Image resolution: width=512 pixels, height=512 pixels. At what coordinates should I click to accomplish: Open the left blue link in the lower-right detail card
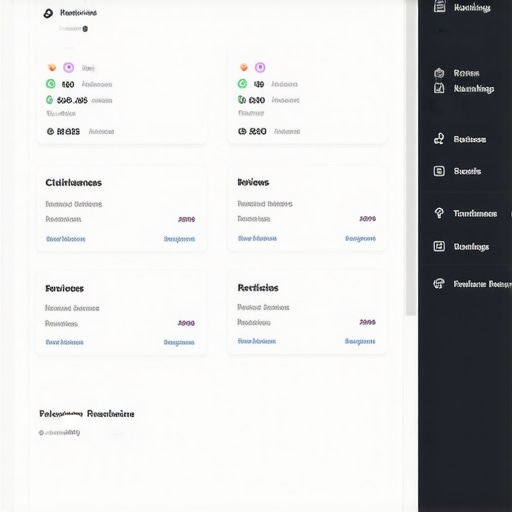tap(257, 341)
